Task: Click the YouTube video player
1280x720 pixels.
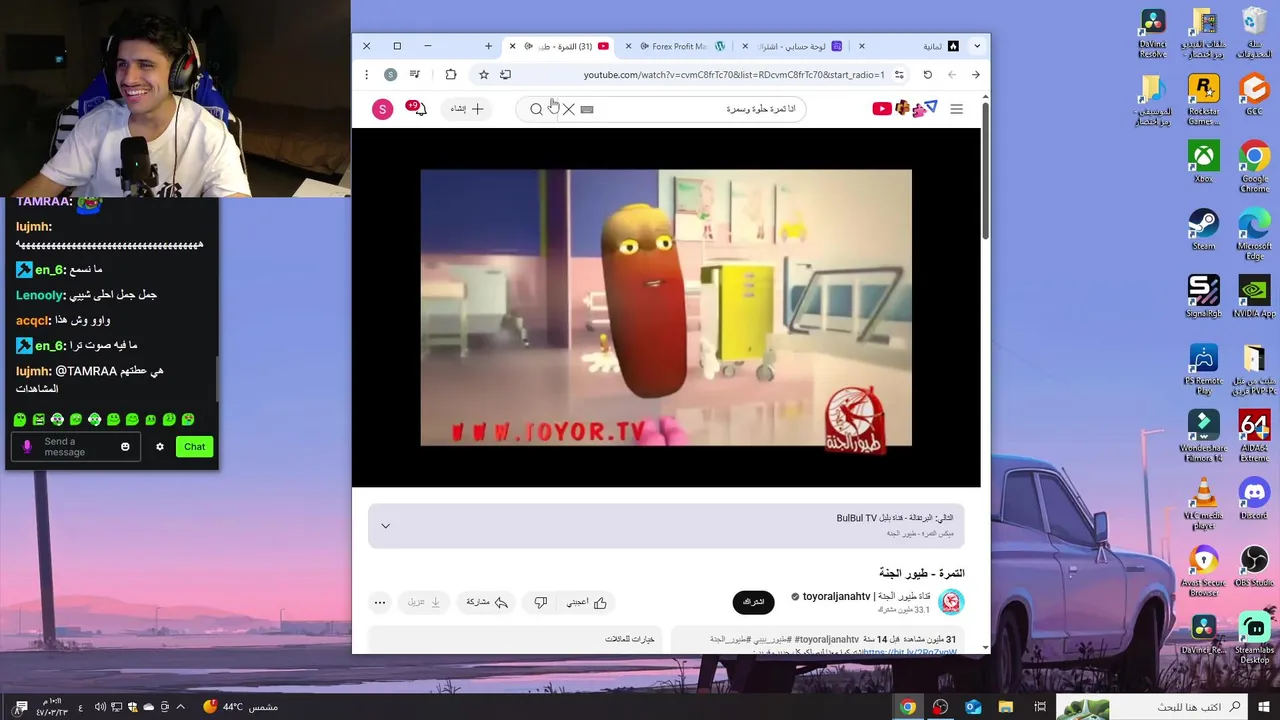Action: 666,307
